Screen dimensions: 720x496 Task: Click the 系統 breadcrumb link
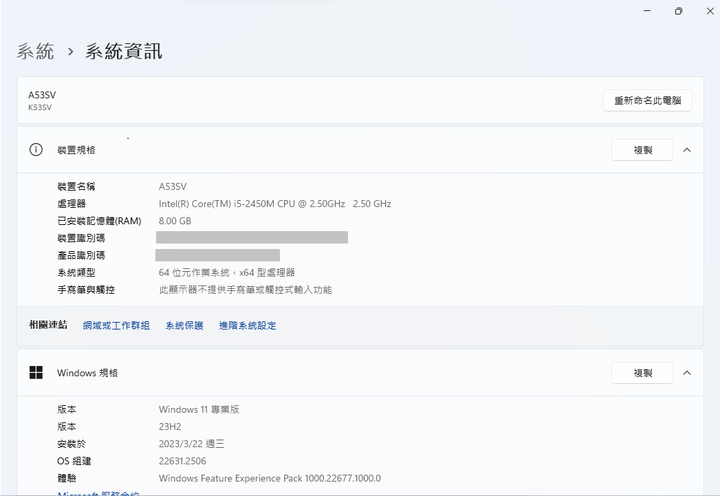pos(35,51)
